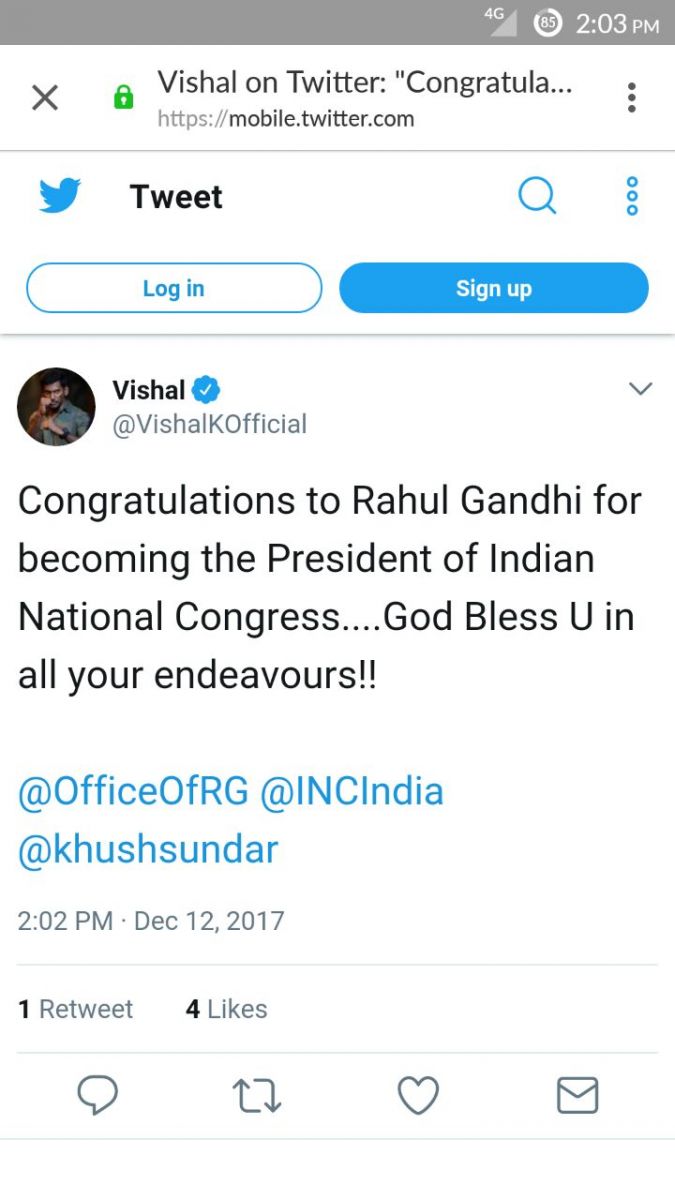Open Twitter search magnifier icon
This screenshot has height=1200, width=675.
coord(537,196)
